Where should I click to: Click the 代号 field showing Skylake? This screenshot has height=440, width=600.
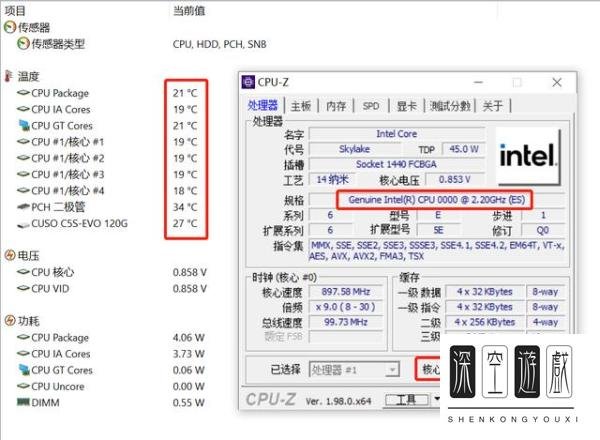coord(354,149)
